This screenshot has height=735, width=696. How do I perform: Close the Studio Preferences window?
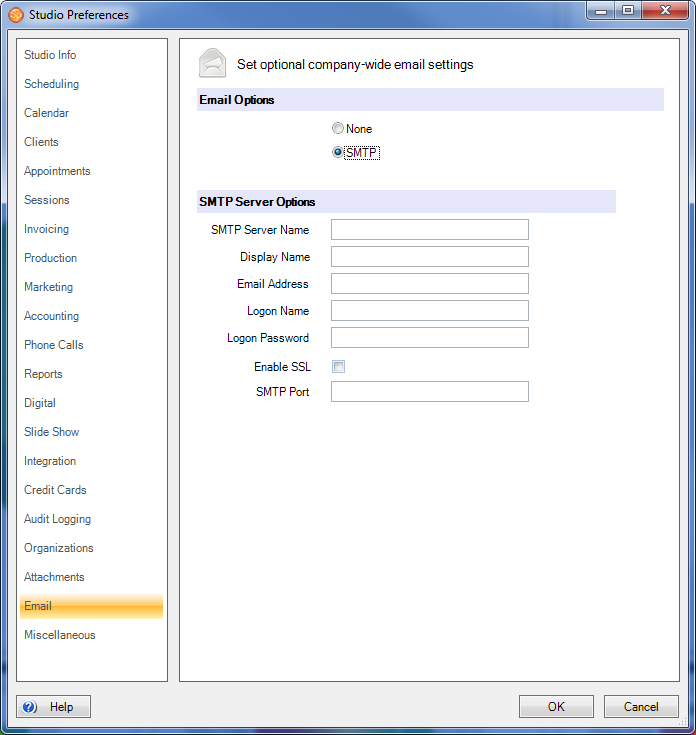(x=667, y=12)
